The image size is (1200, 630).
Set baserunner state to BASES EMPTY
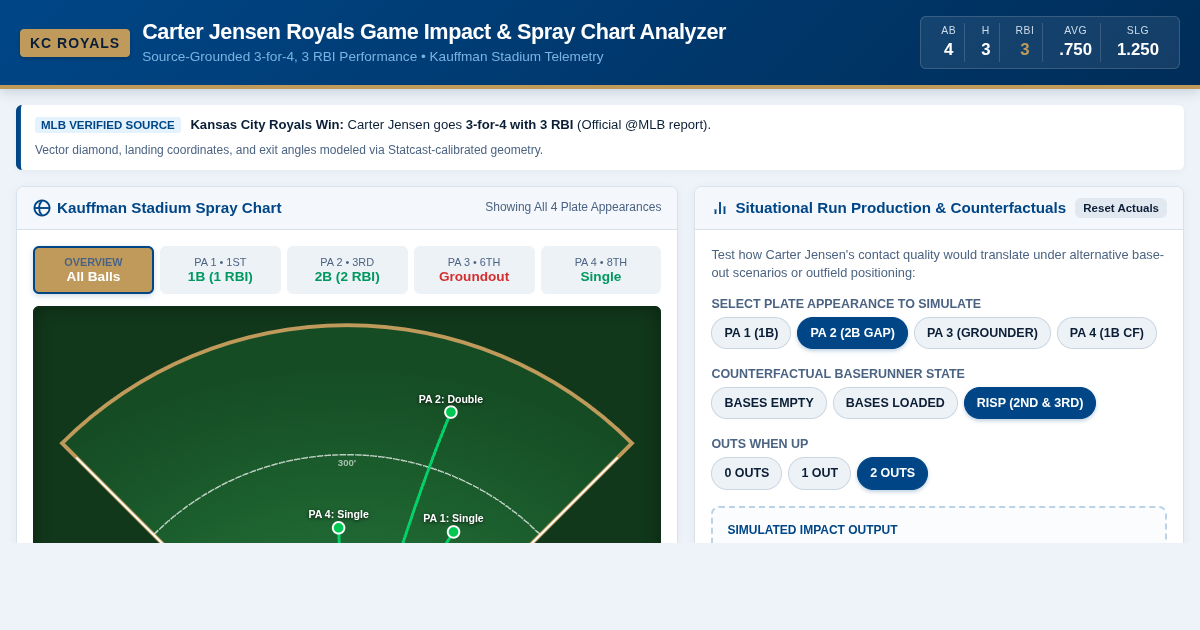click(x=769, y=403)
